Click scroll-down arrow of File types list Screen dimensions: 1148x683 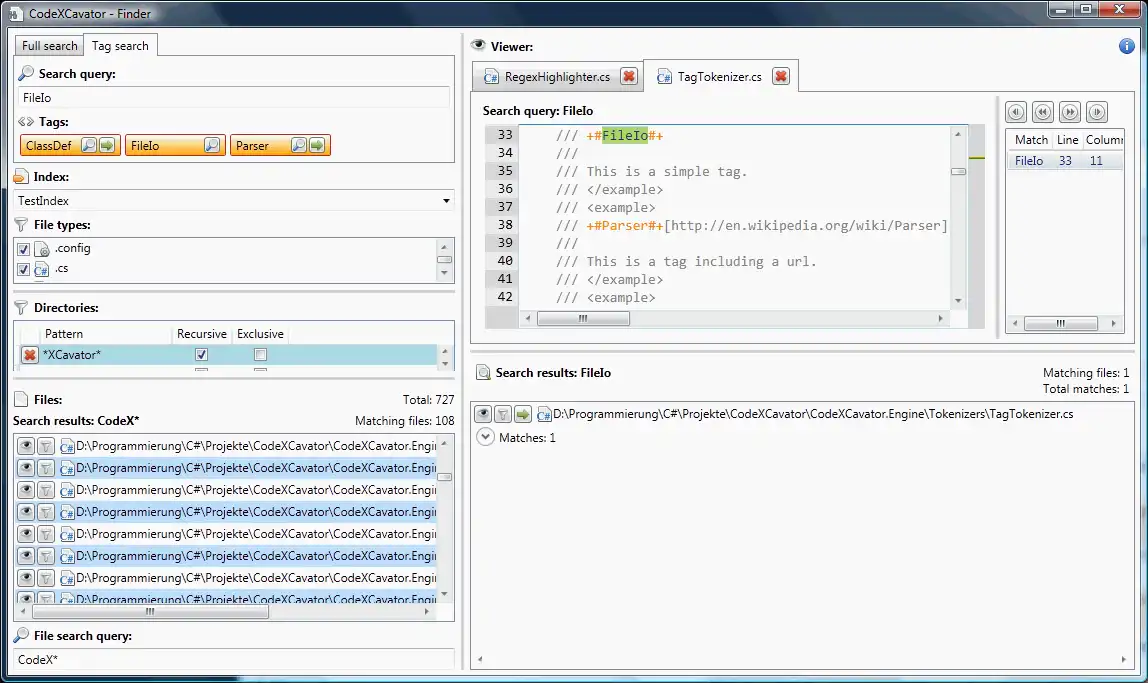click(444, 273)
